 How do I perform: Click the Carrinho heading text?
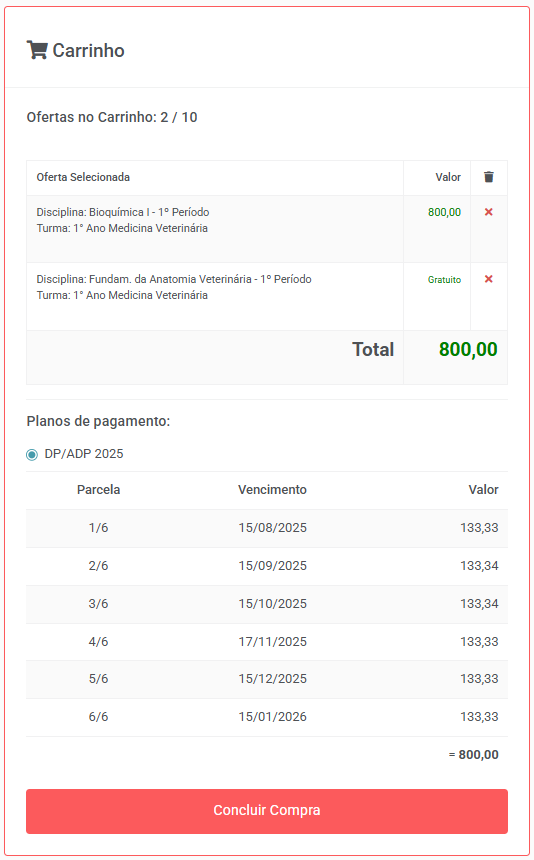88,50
